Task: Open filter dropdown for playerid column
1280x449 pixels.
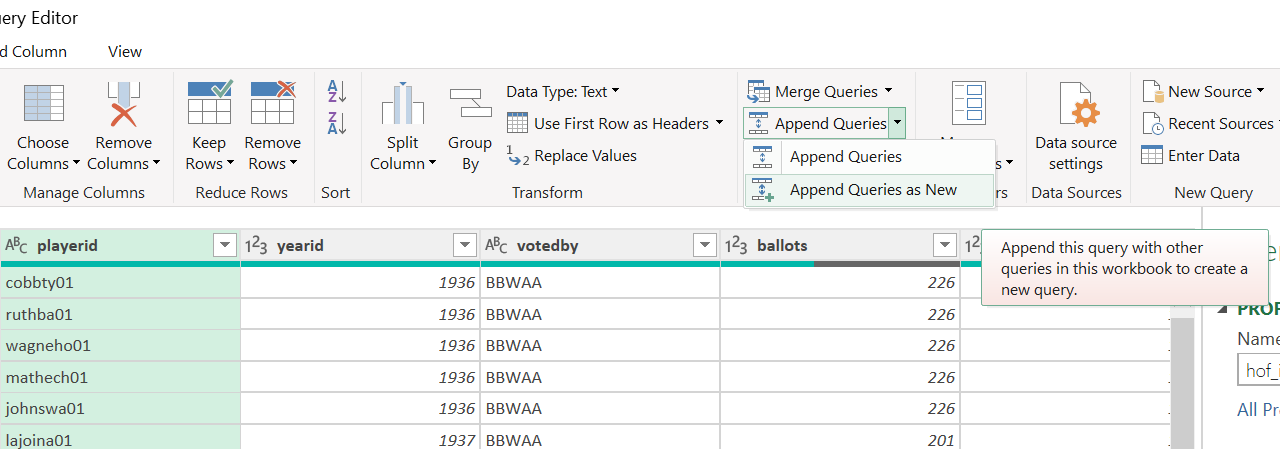Action: click(224, 246)
